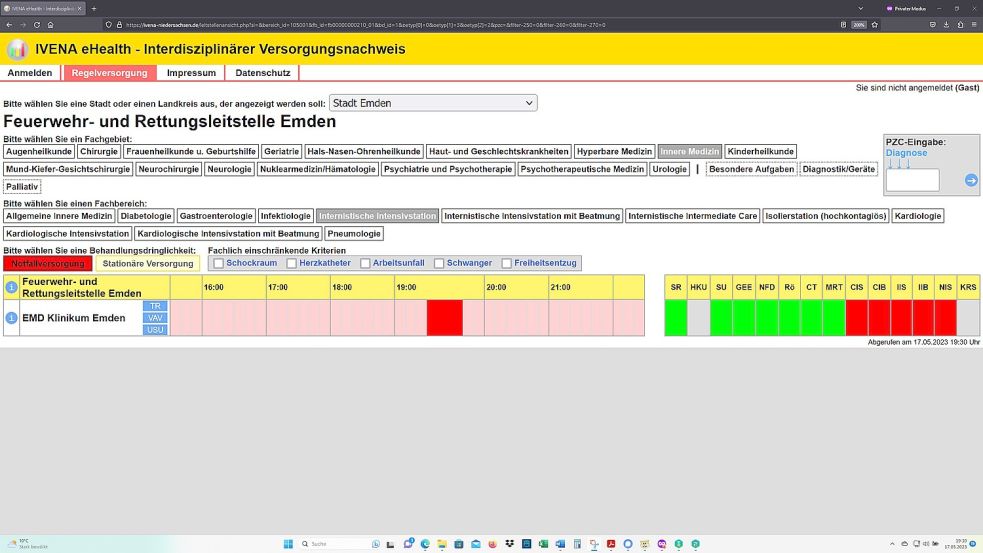Click the green SR status cell
Screen dimensions: 983x553
pos(676,317)
